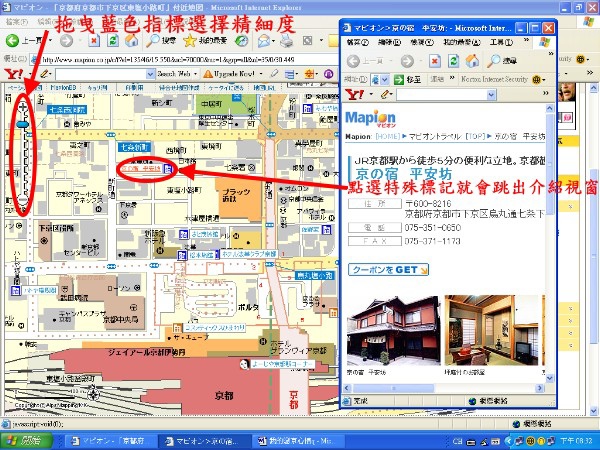This screenshot has width=600, height=450.
Task: Click Windows Start button
Action: [26, 441]
